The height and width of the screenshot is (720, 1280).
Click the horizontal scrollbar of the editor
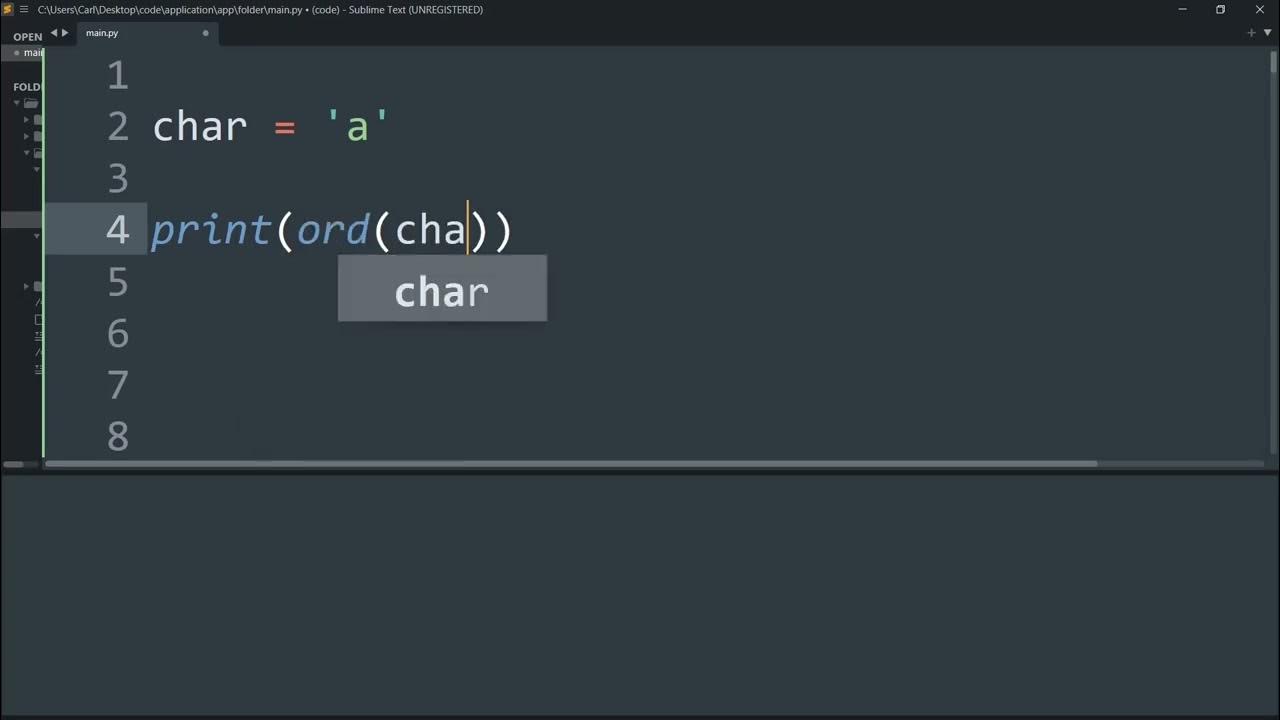point(570,464)
